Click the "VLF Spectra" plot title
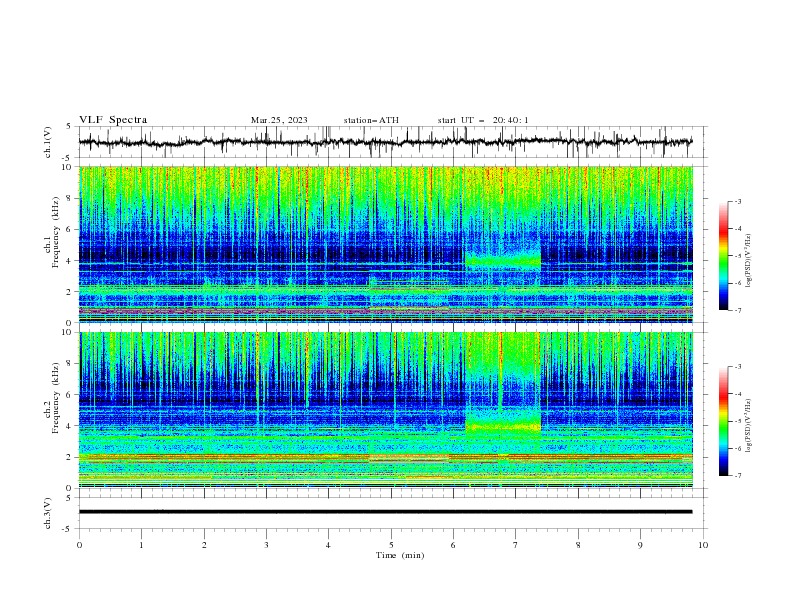The height and width of the screenshot is (612, 792). [x=113, y=120]
